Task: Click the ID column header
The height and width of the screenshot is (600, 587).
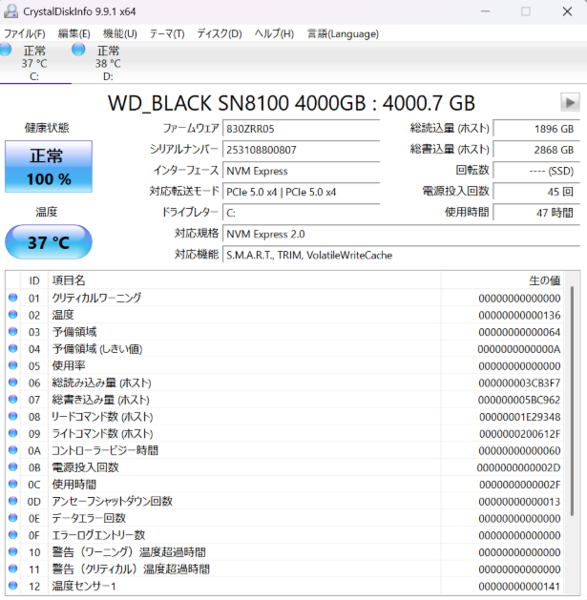Action: [x=34, y=280]
